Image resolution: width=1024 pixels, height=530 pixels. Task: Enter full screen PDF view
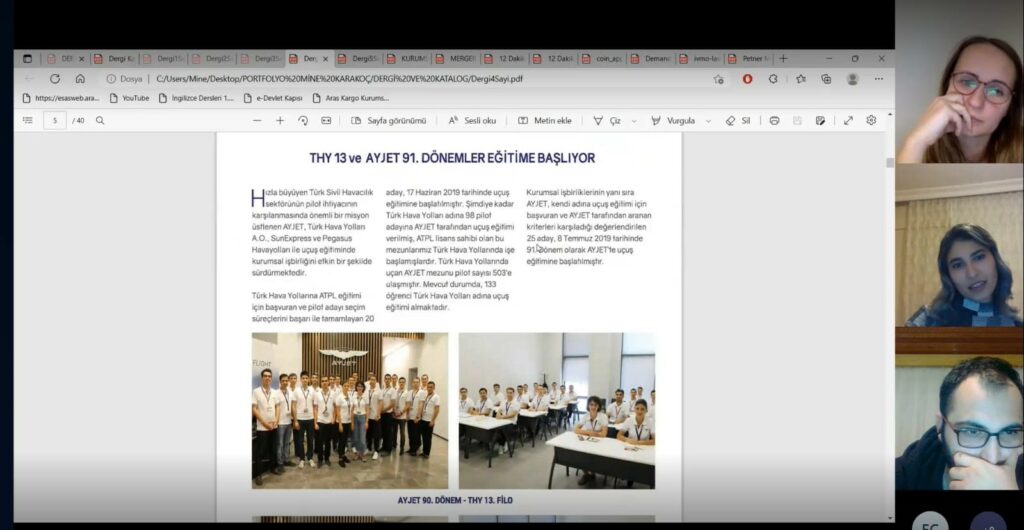(848, 121)
